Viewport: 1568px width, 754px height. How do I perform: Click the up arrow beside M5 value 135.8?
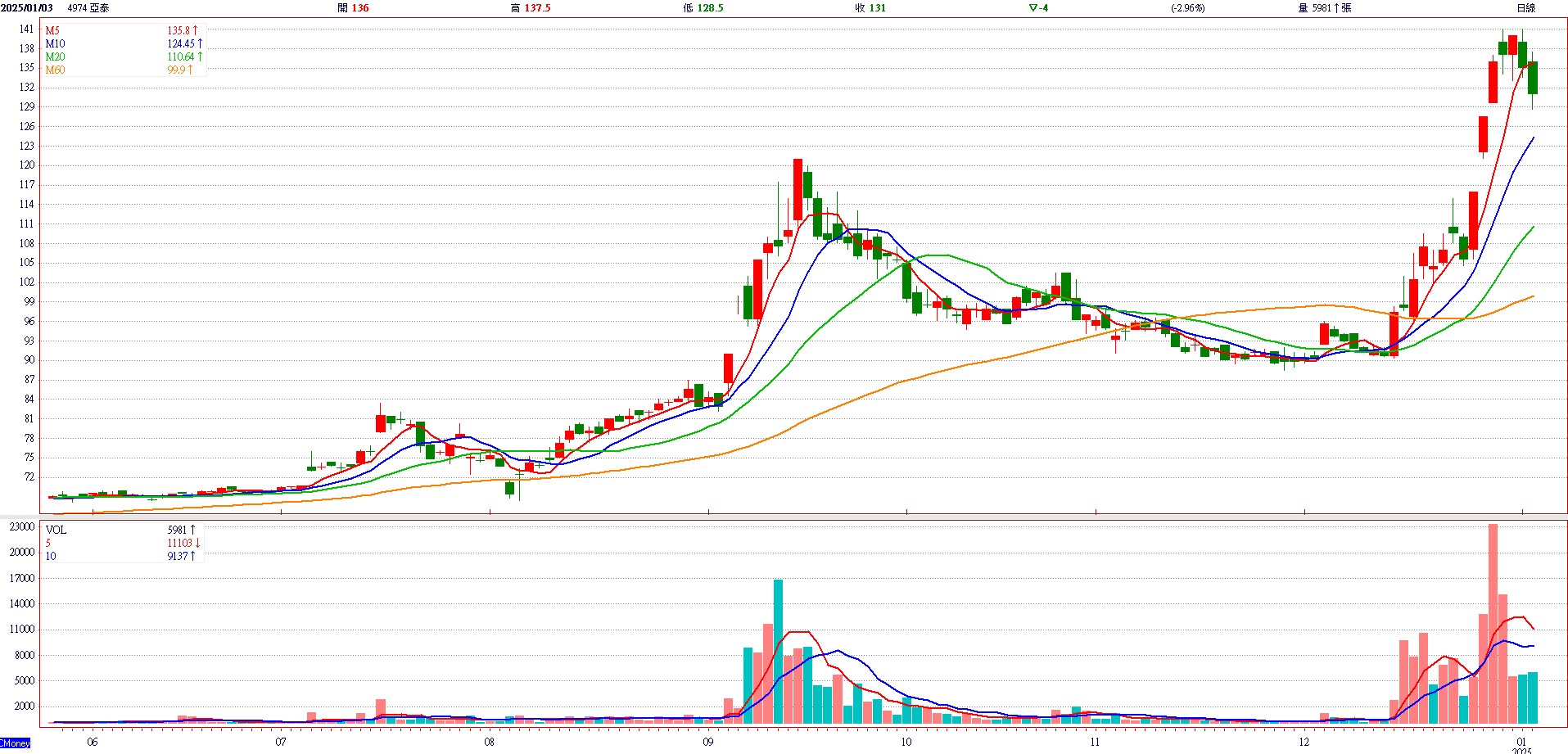pyautogui.click(x=195, y=30)
